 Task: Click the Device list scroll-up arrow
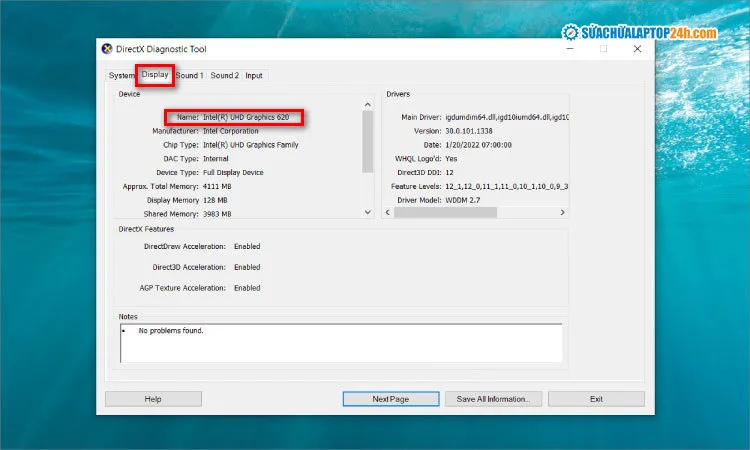coord(368,105)
